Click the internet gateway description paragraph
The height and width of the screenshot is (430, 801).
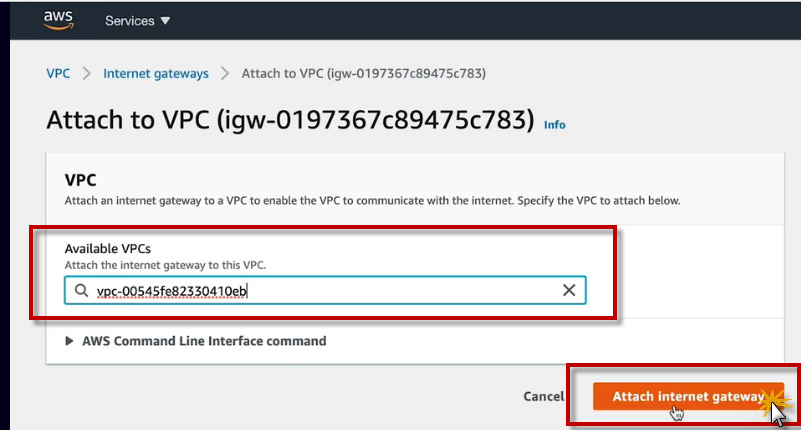(x=372, y=201)
